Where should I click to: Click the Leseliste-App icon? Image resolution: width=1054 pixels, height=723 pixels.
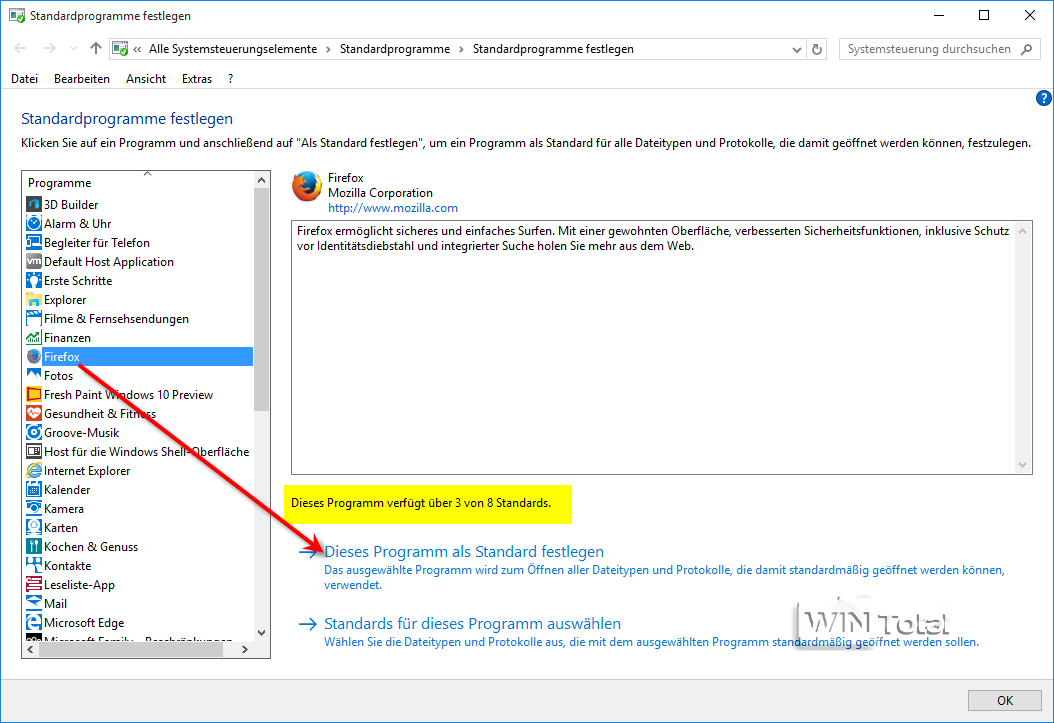click(x=34, y=585)
